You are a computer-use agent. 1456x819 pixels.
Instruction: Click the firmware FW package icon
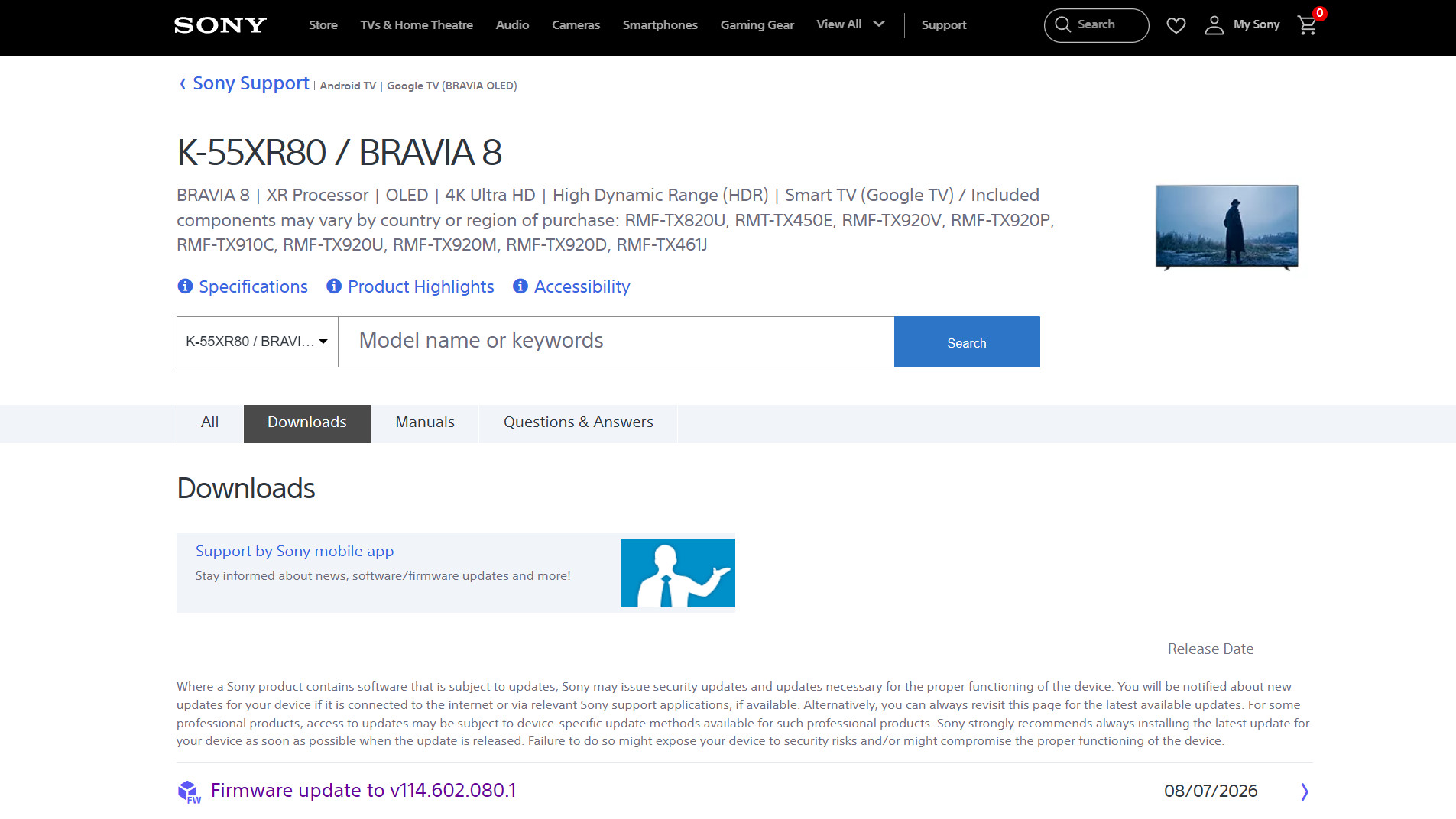point(189,792)
